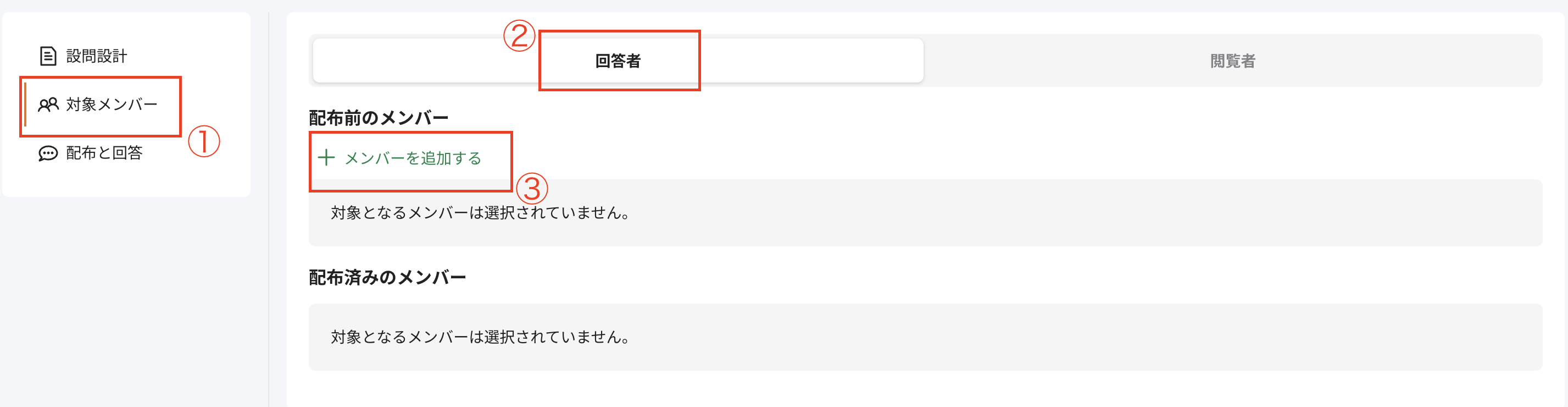The height and width of the screenshot is (407, 1568).
Task: Select the 回答者 tab
Action: [x=619, y=61]
